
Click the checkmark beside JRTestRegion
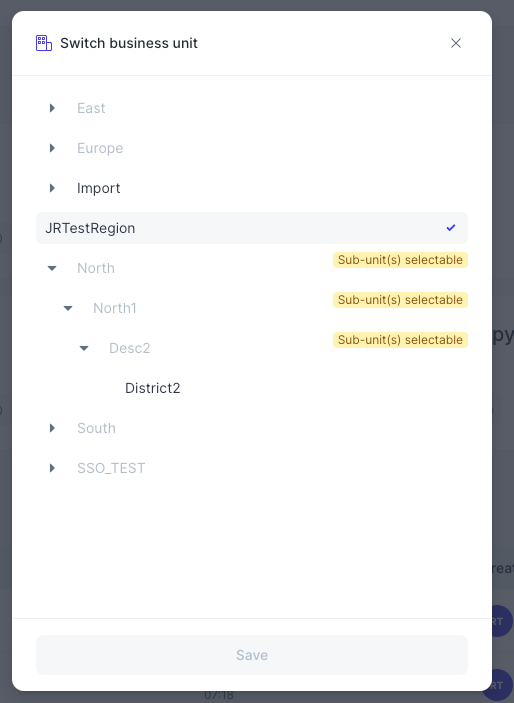(451, 228)
